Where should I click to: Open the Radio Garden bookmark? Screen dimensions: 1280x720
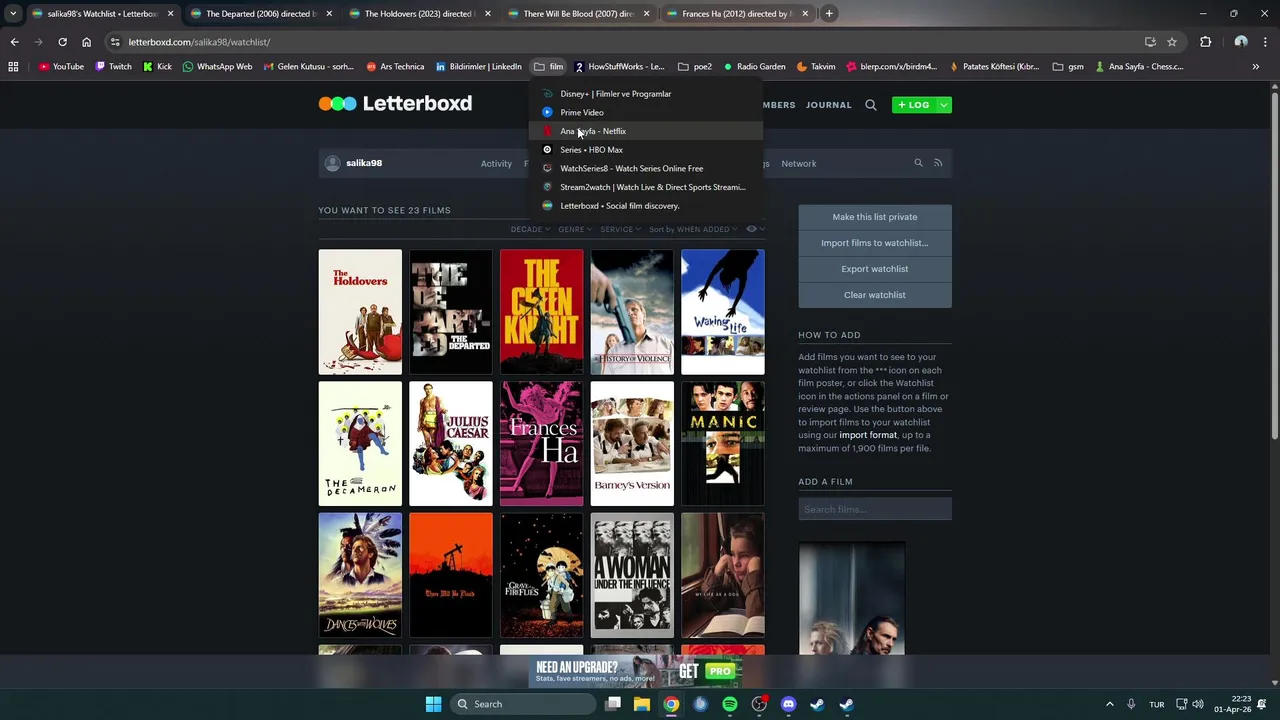(754, 67)
